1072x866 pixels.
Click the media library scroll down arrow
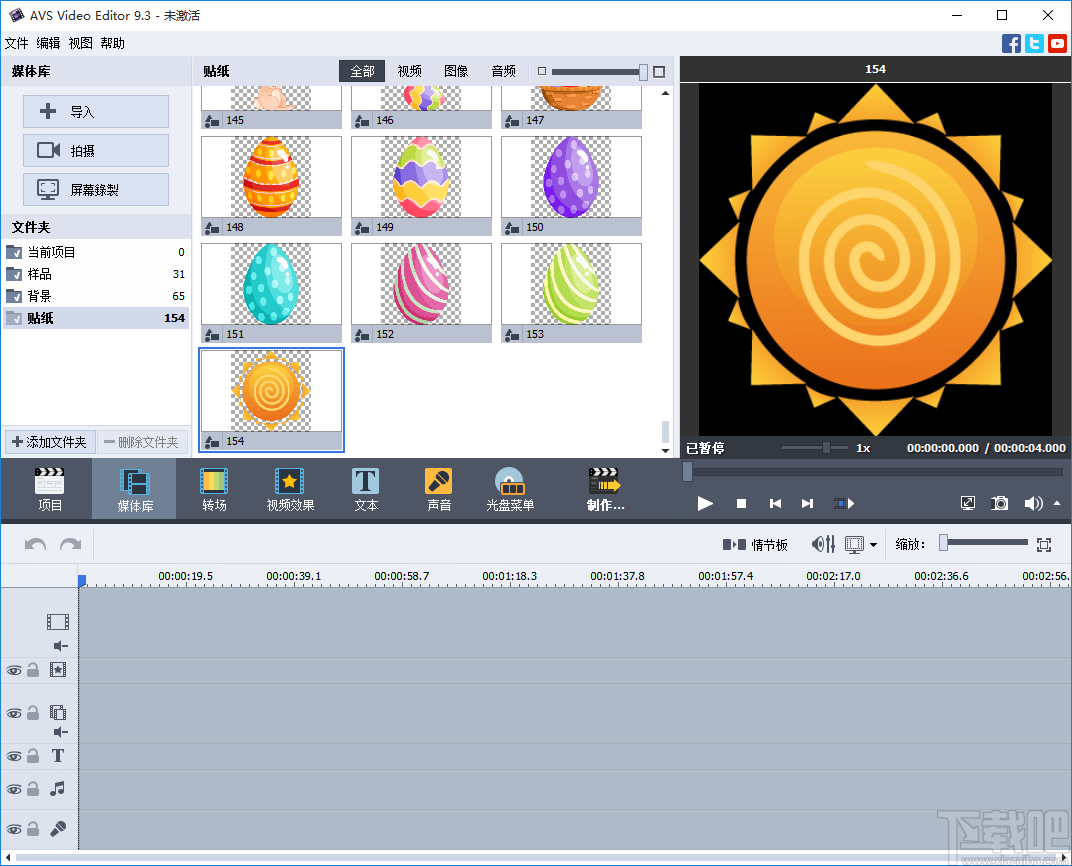(x=665, y=450)
